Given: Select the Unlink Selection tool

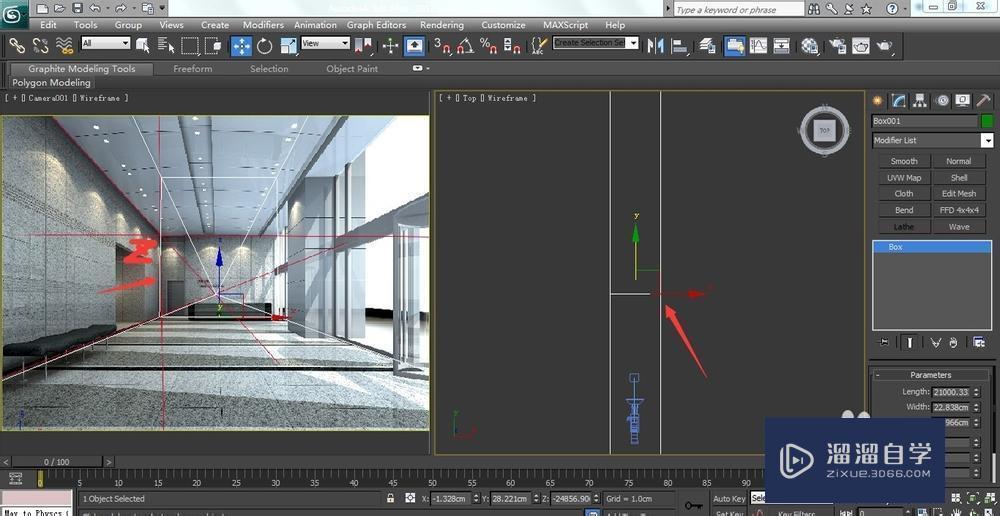Looking at the screenshot, I should [x=40, y=45].
